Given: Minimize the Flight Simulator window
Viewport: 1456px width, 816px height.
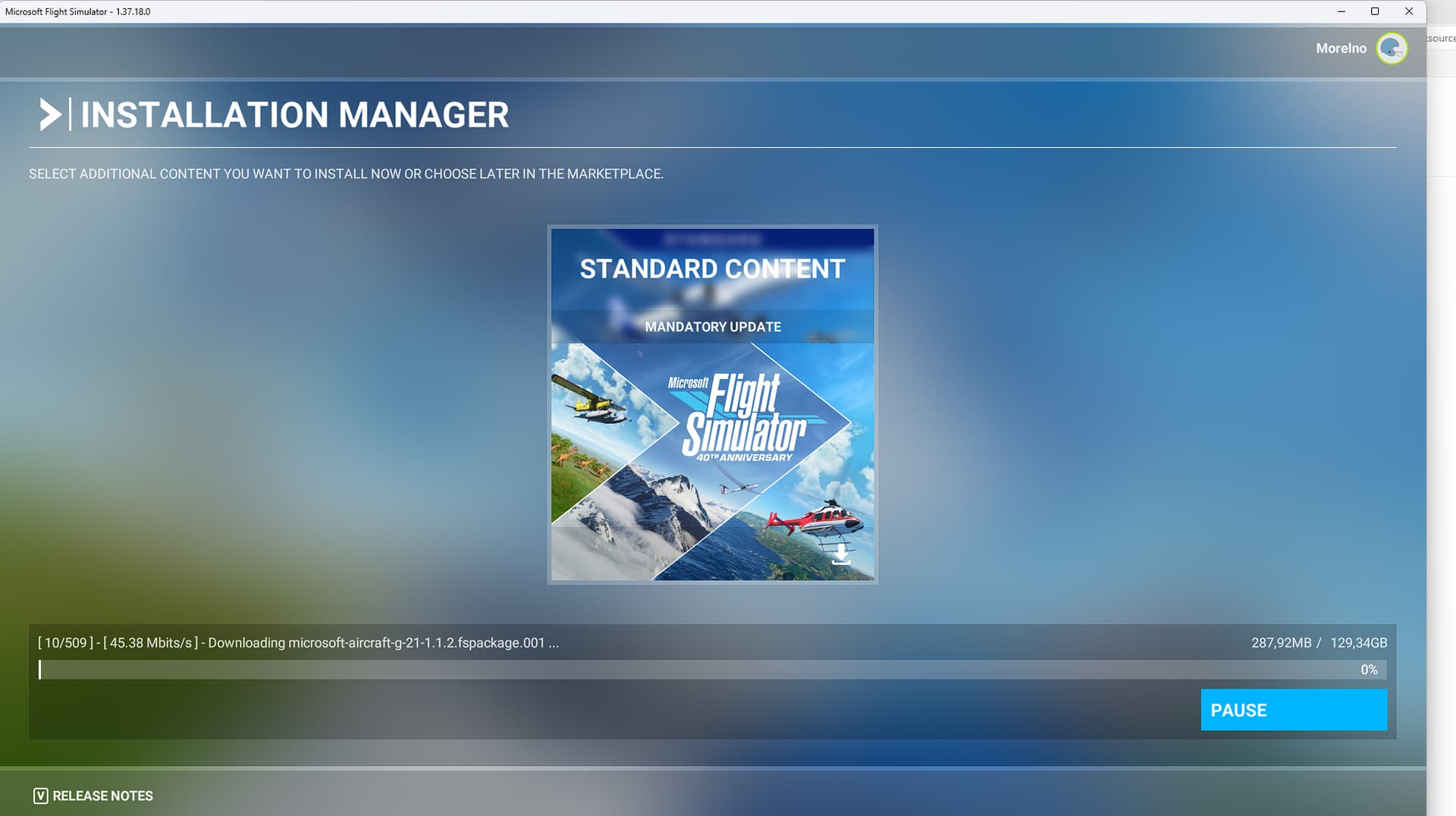Looking at the screenshot, I should click(x=1341, y=11).
